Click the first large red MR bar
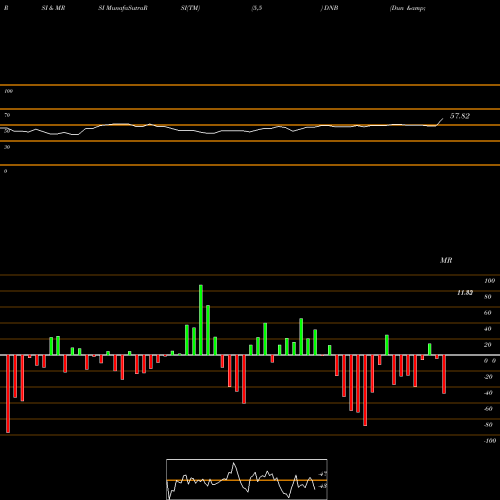Viewport: 500px width, 500px height. [x=8, y=394]
